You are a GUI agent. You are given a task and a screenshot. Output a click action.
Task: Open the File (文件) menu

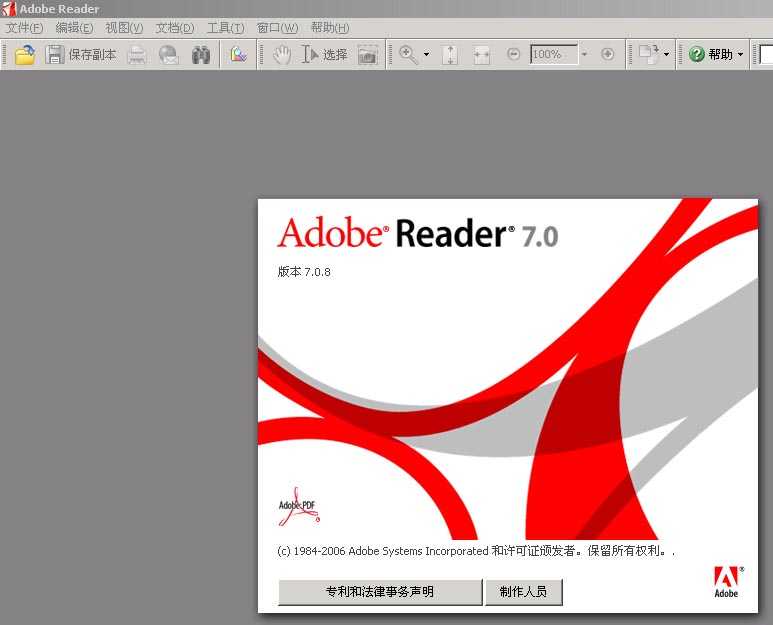point(24,28)
